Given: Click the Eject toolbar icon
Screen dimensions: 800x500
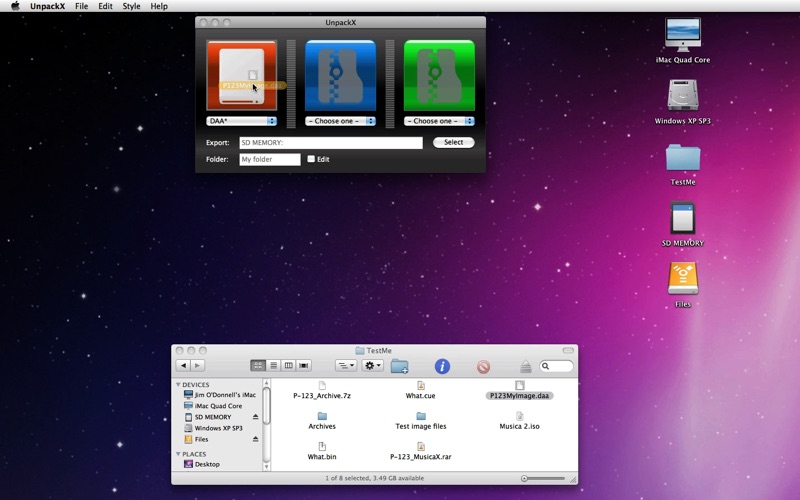Looking at the screenshot, I should pyautogui.click(x=526, y=366).
